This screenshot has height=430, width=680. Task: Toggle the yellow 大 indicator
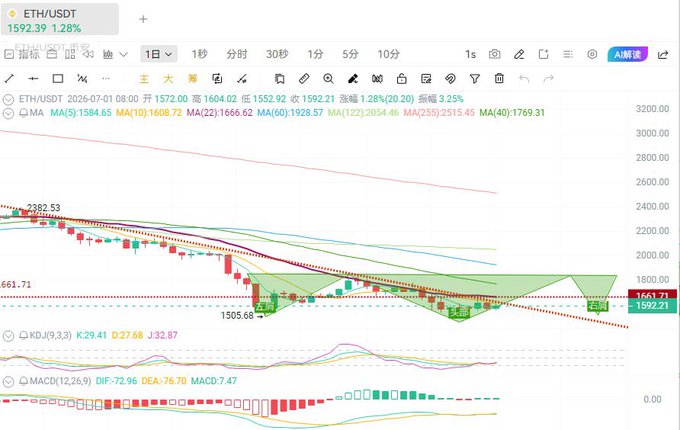click(x=168, y=78)
